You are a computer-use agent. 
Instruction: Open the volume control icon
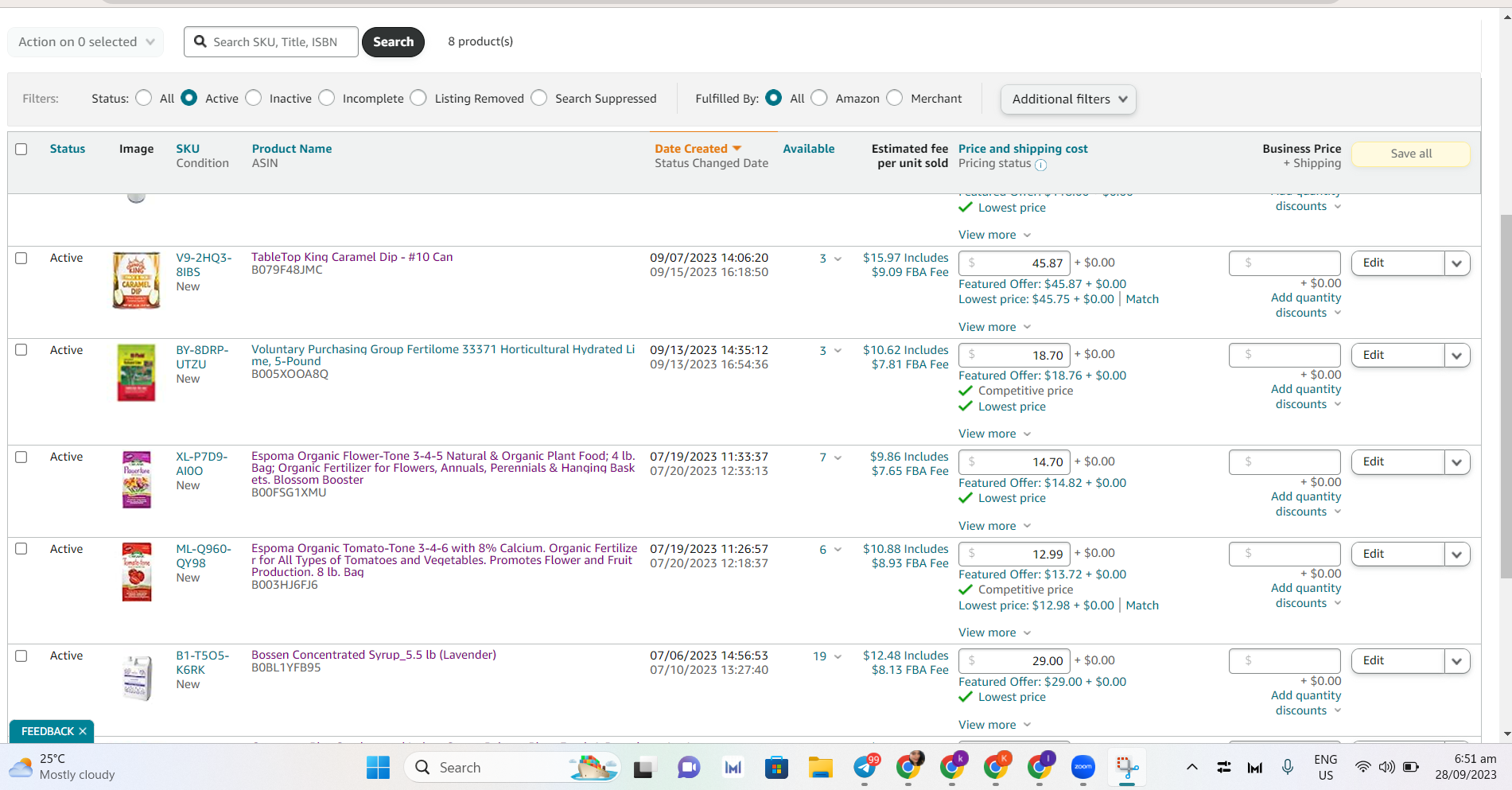click(1387, 767)
